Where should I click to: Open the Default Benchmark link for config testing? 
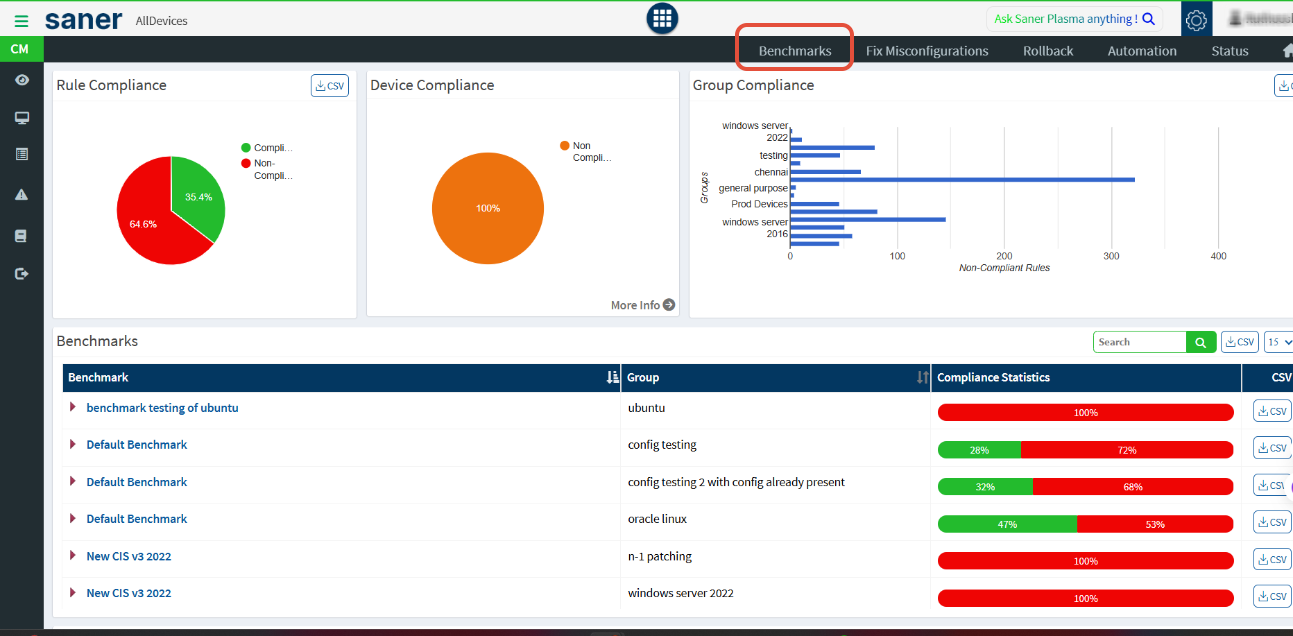coord(137,445)
